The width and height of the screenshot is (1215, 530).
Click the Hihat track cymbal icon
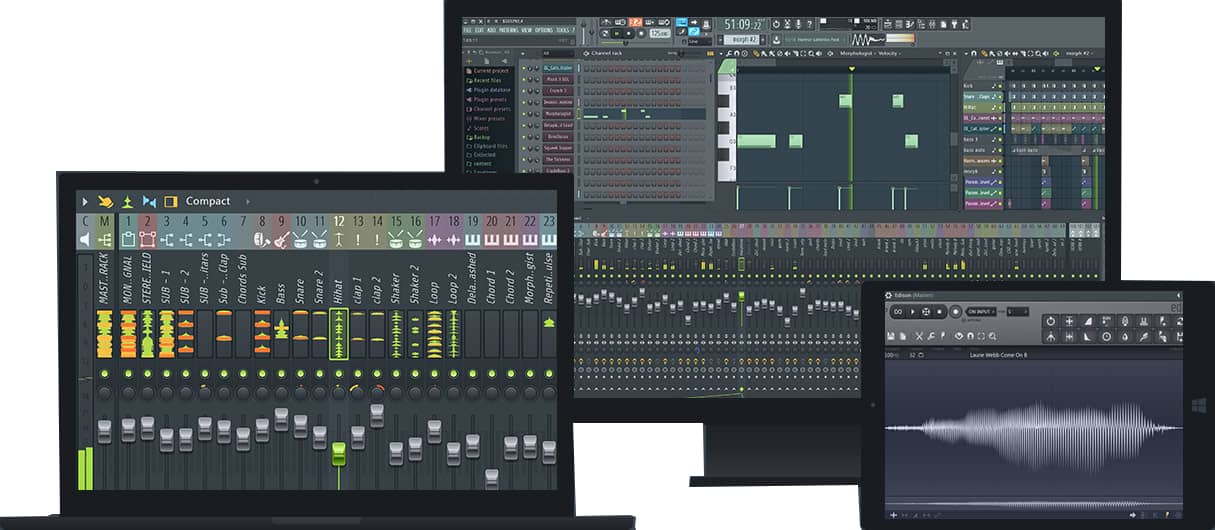(339, 240)
